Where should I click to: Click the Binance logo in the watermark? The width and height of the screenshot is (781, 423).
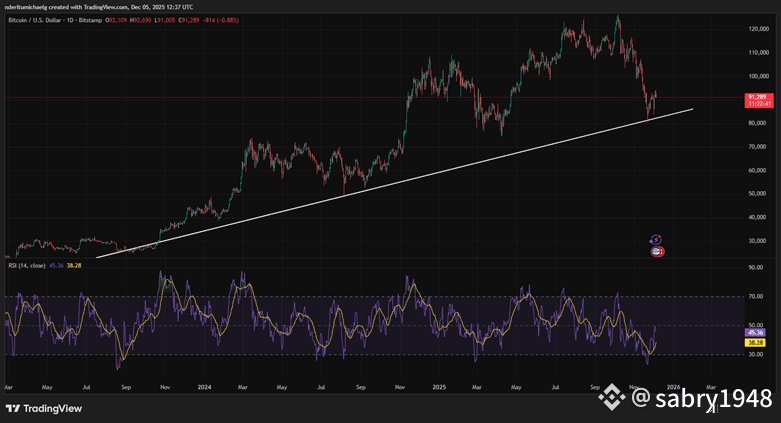611,400
